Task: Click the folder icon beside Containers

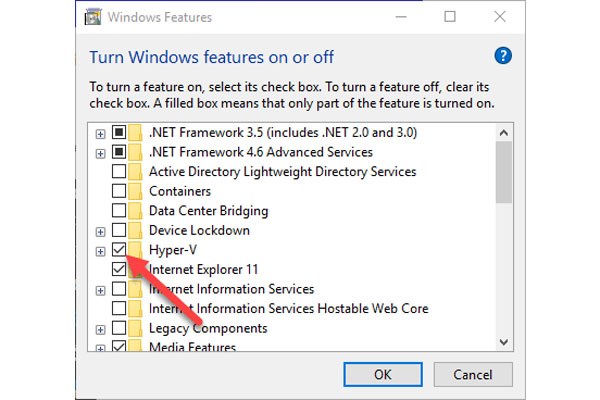Action: coord(135,191)
